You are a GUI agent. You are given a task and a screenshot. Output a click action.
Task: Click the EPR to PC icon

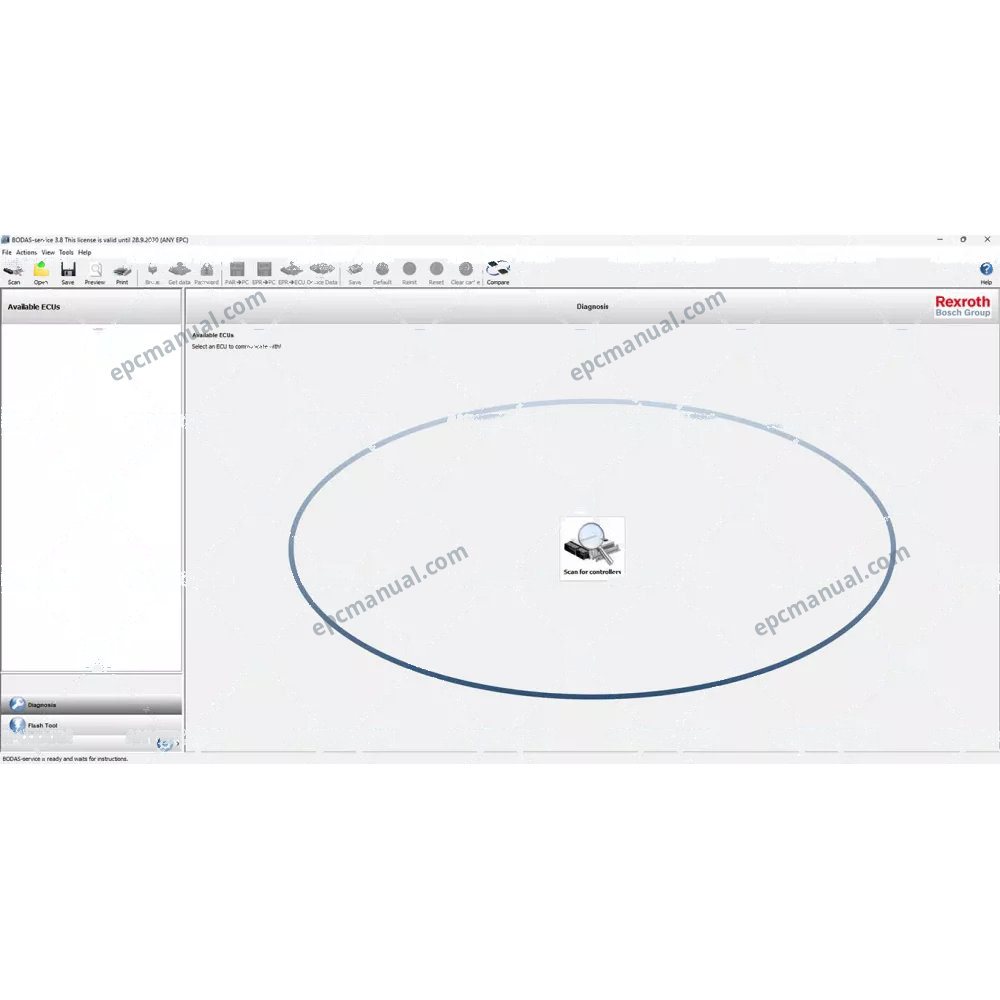click(x=263, y=269)
